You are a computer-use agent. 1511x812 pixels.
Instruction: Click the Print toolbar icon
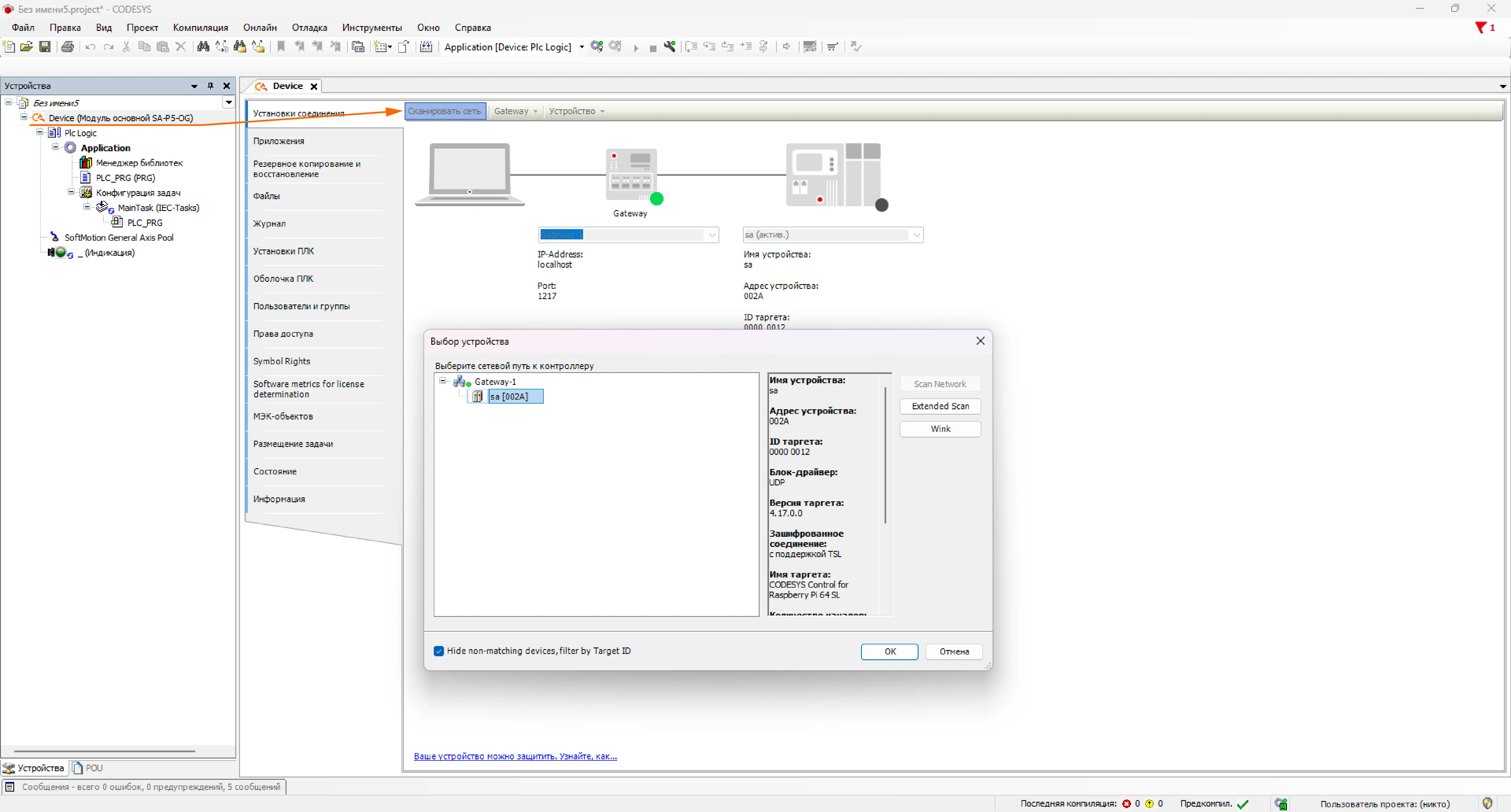[x=67, y=47]
